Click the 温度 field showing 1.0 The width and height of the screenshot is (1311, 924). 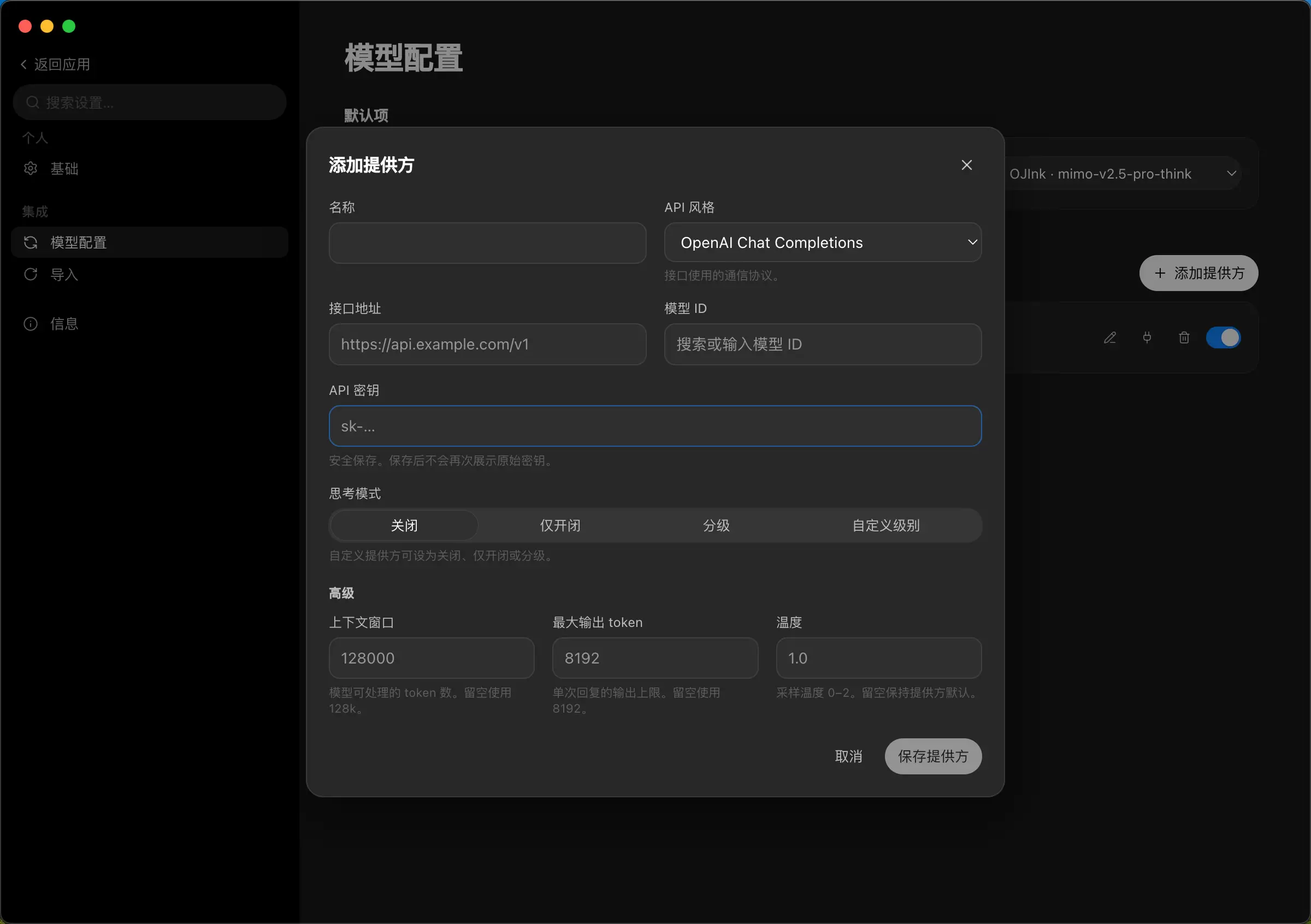coord(879,658)
